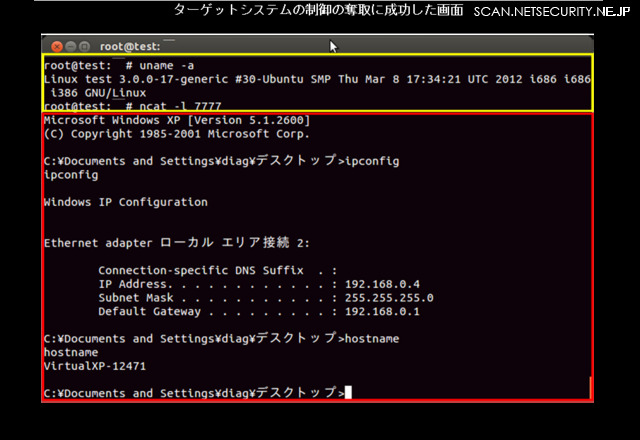
Task: Click the Subnet Mask value 255.255.255.0
Action: click(389, 298)
